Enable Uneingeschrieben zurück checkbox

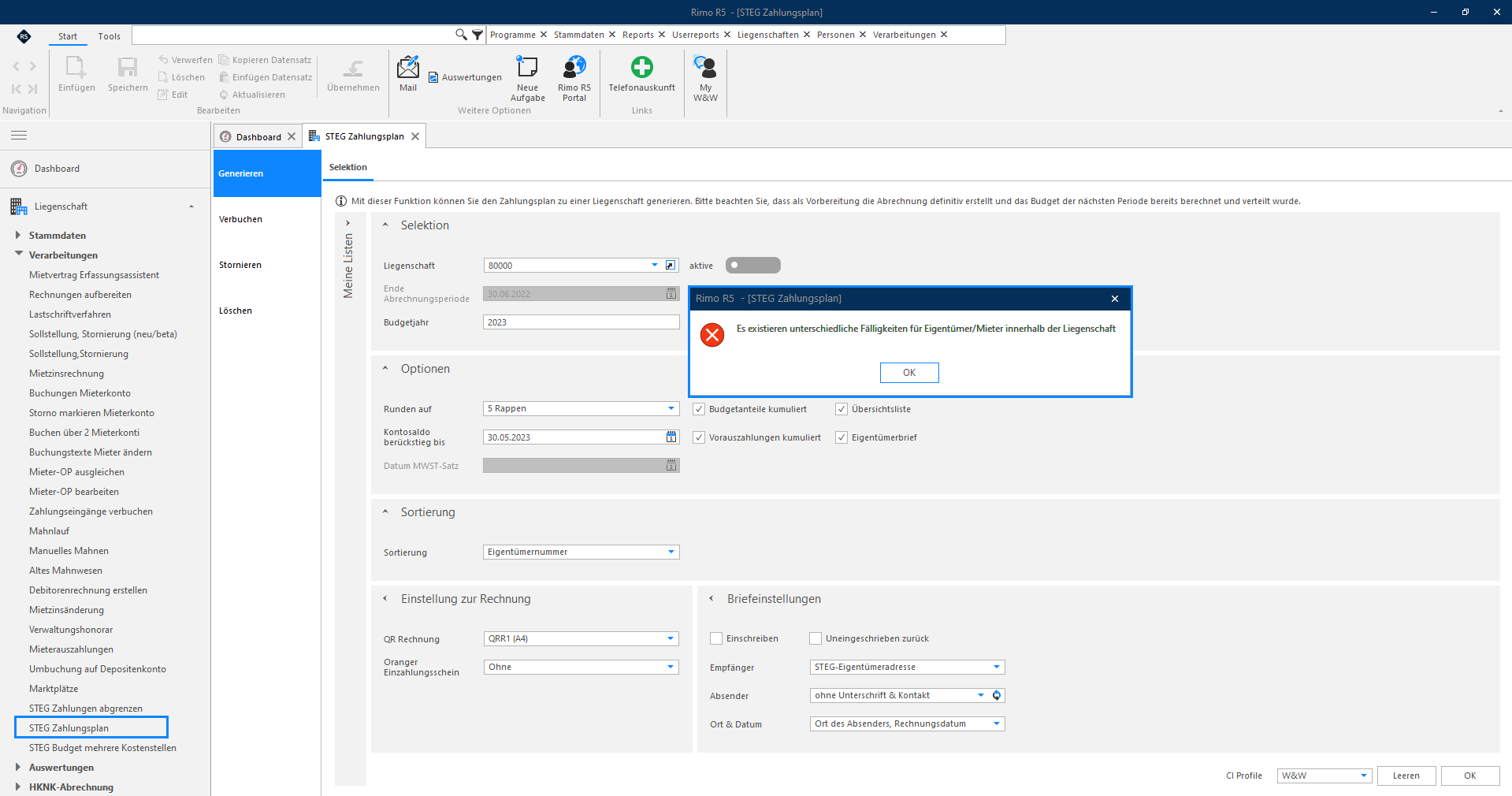[815, 638]
